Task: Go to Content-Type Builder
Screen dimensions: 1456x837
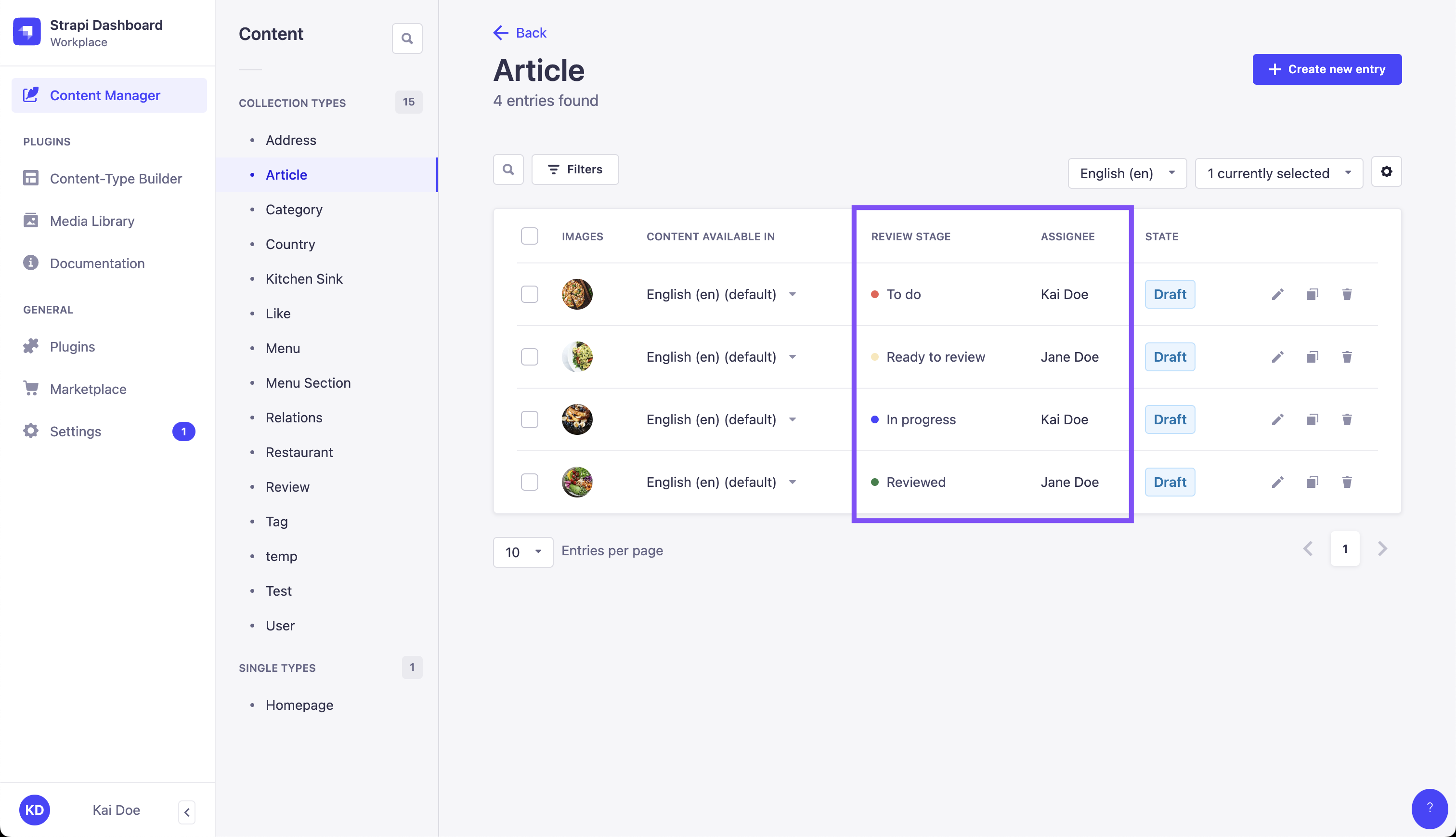Action: (116, 179)
